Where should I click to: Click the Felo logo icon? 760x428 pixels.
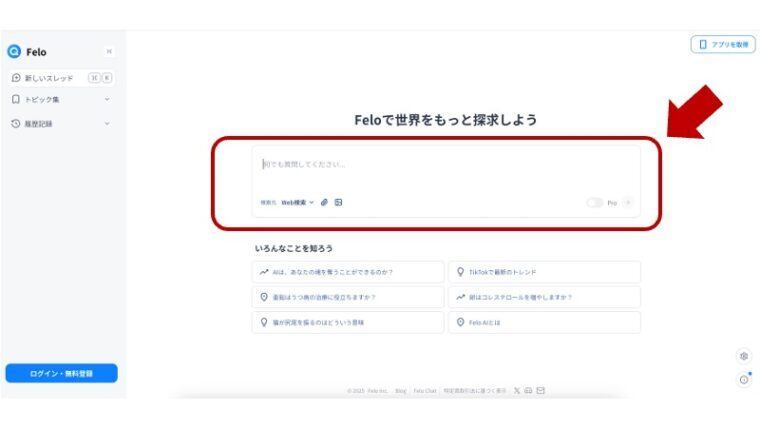point(14,51)
